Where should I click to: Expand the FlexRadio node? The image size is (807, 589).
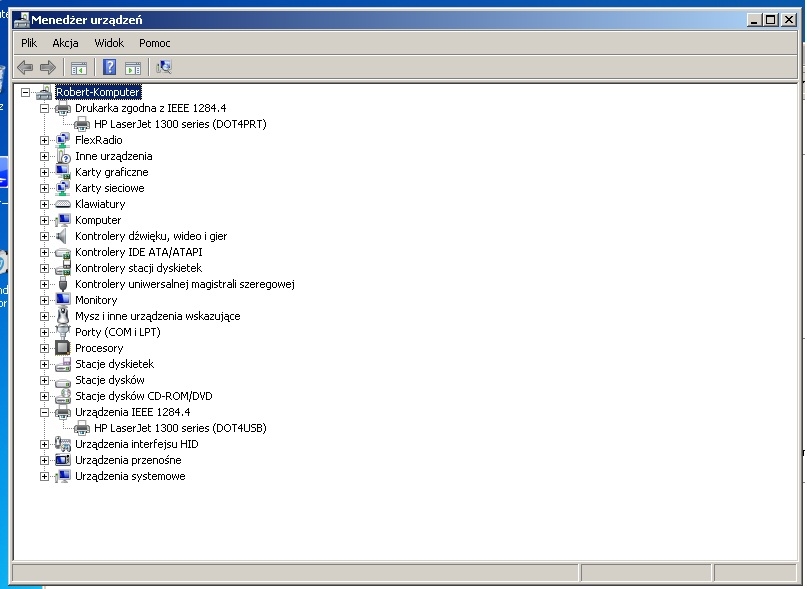pos(44,140)
